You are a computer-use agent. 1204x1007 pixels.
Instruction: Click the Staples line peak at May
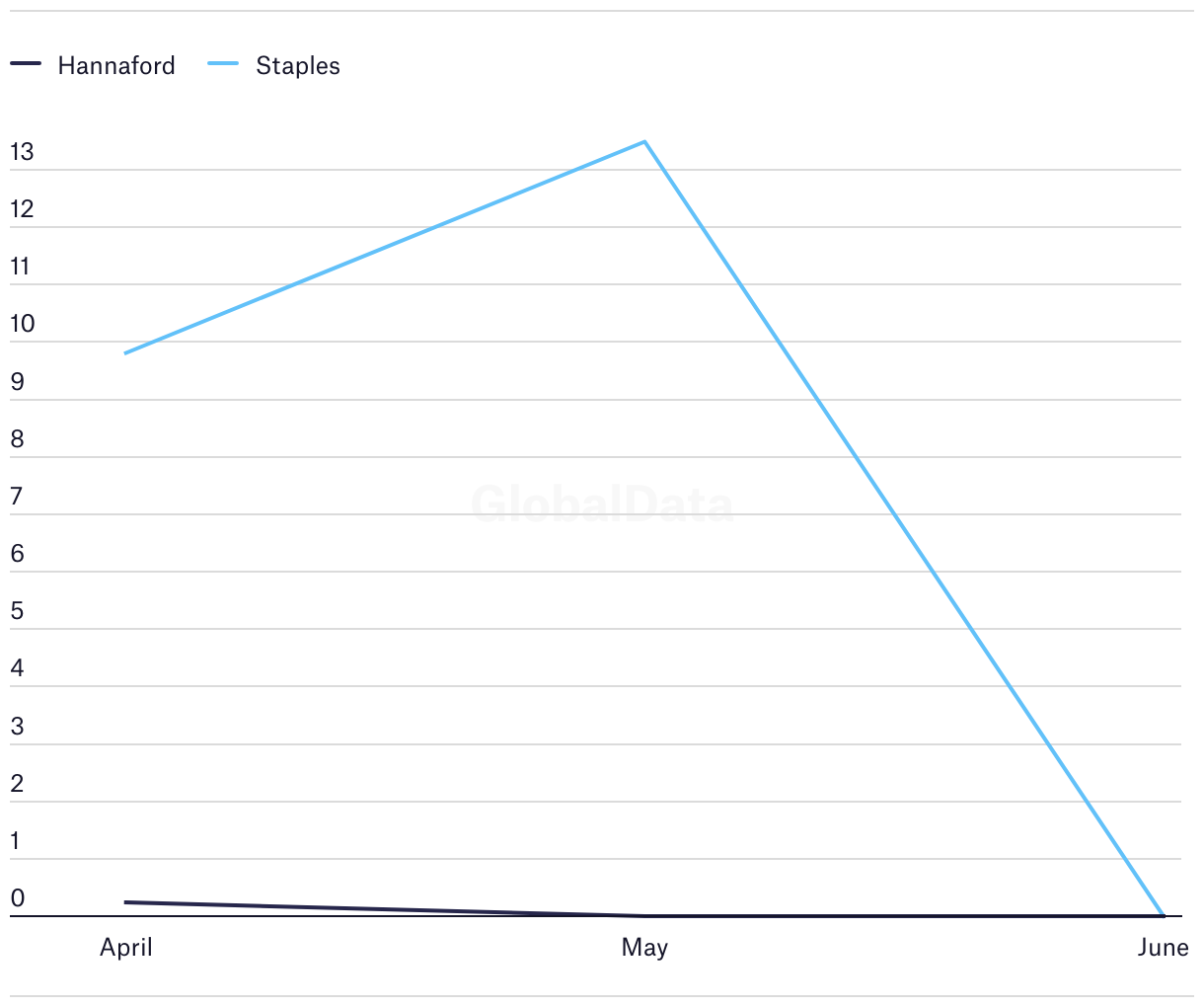tap(645, 142)
